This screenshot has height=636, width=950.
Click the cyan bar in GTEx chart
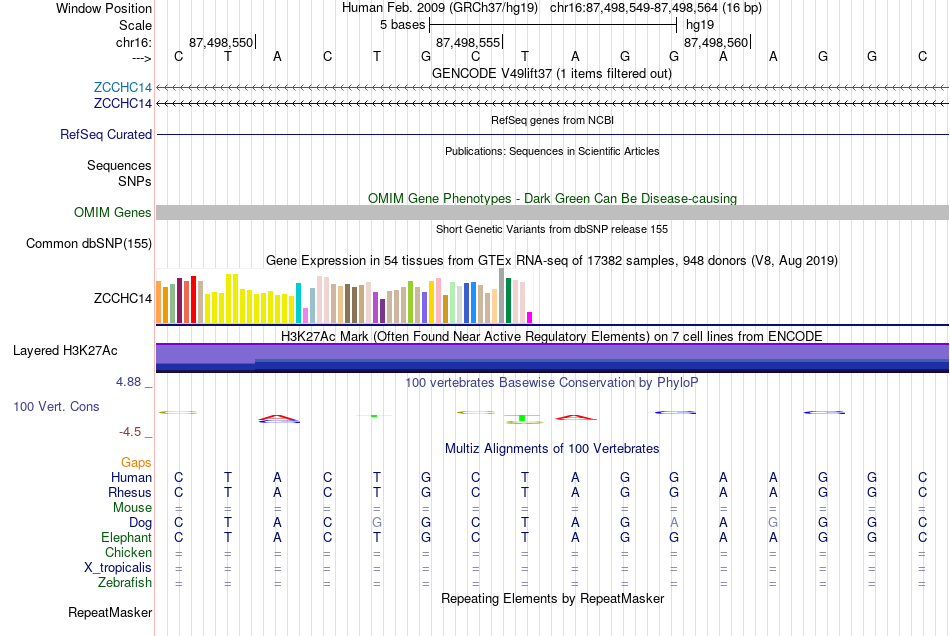tap(299, 303)
